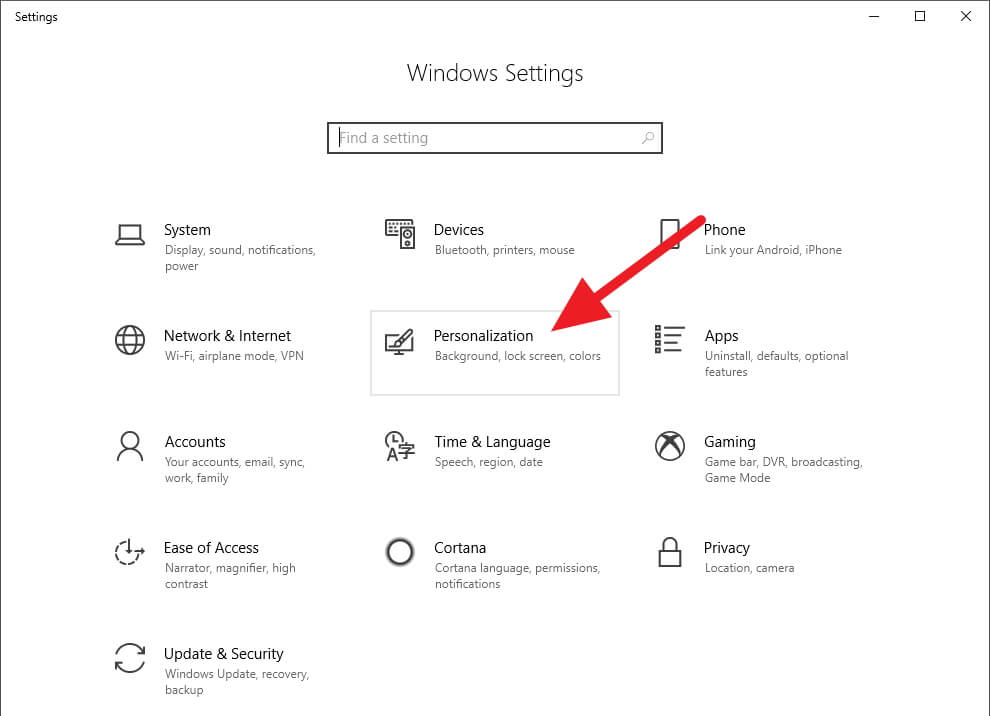Click 'Windows Update, recovery, backup' description
Screen dimensions: 990x716
coord(237,682)
